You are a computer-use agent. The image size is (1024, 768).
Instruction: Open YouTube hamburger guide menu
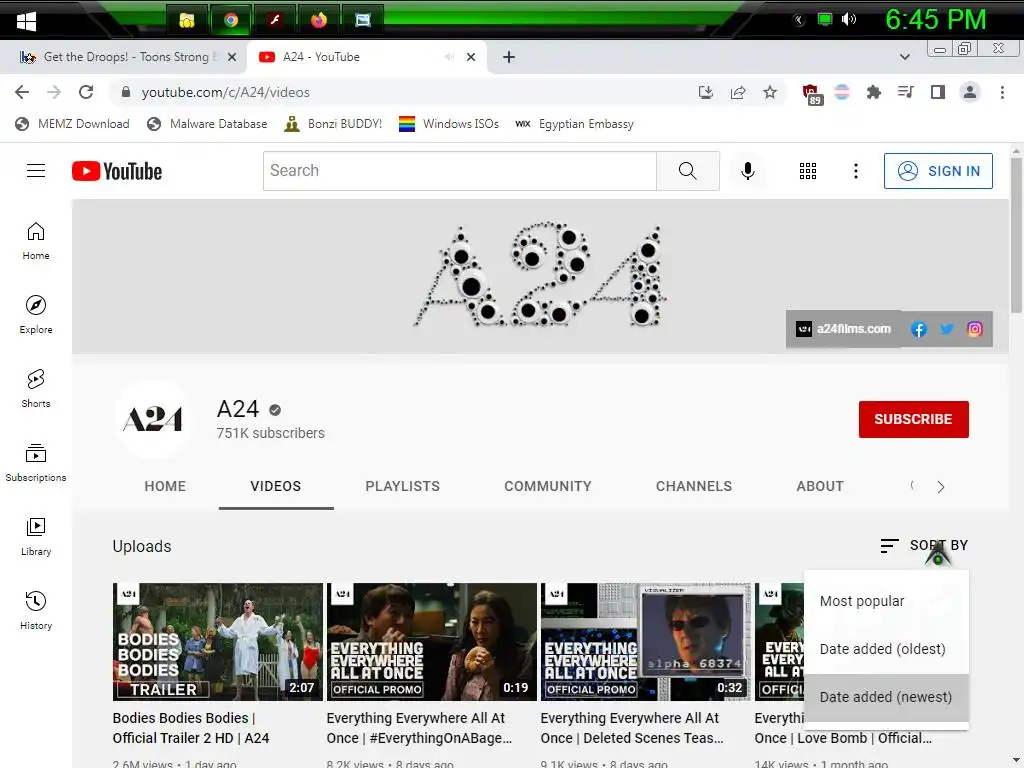(36, 170)
